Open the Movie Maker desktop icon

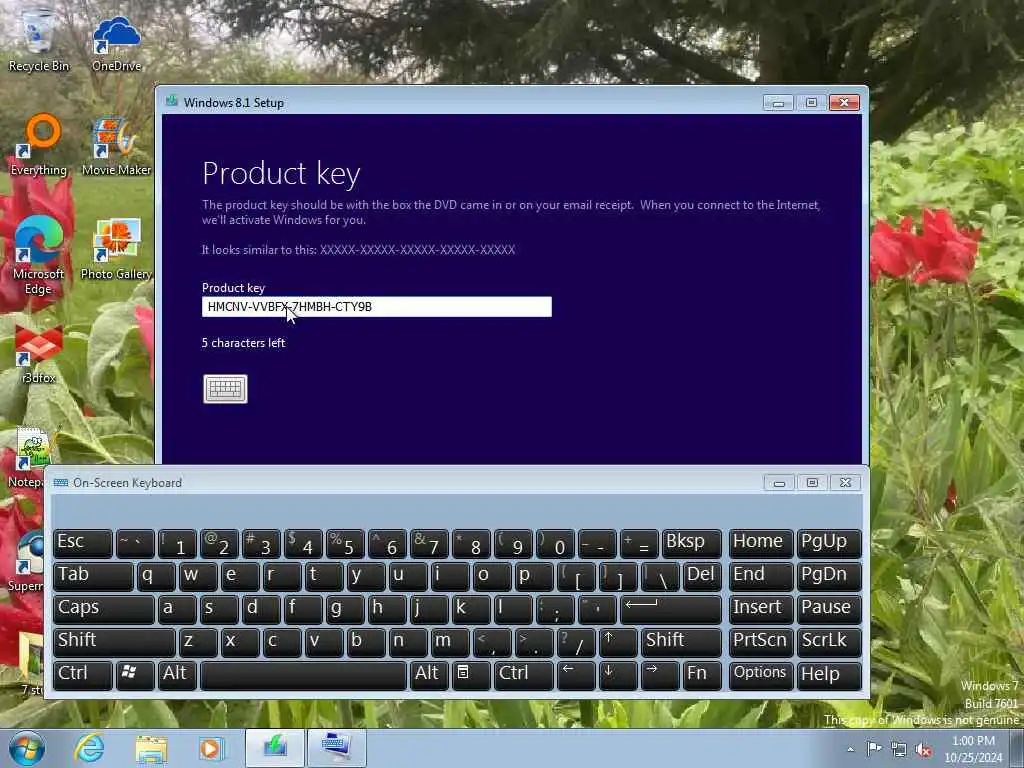click(x=116, y=146)
